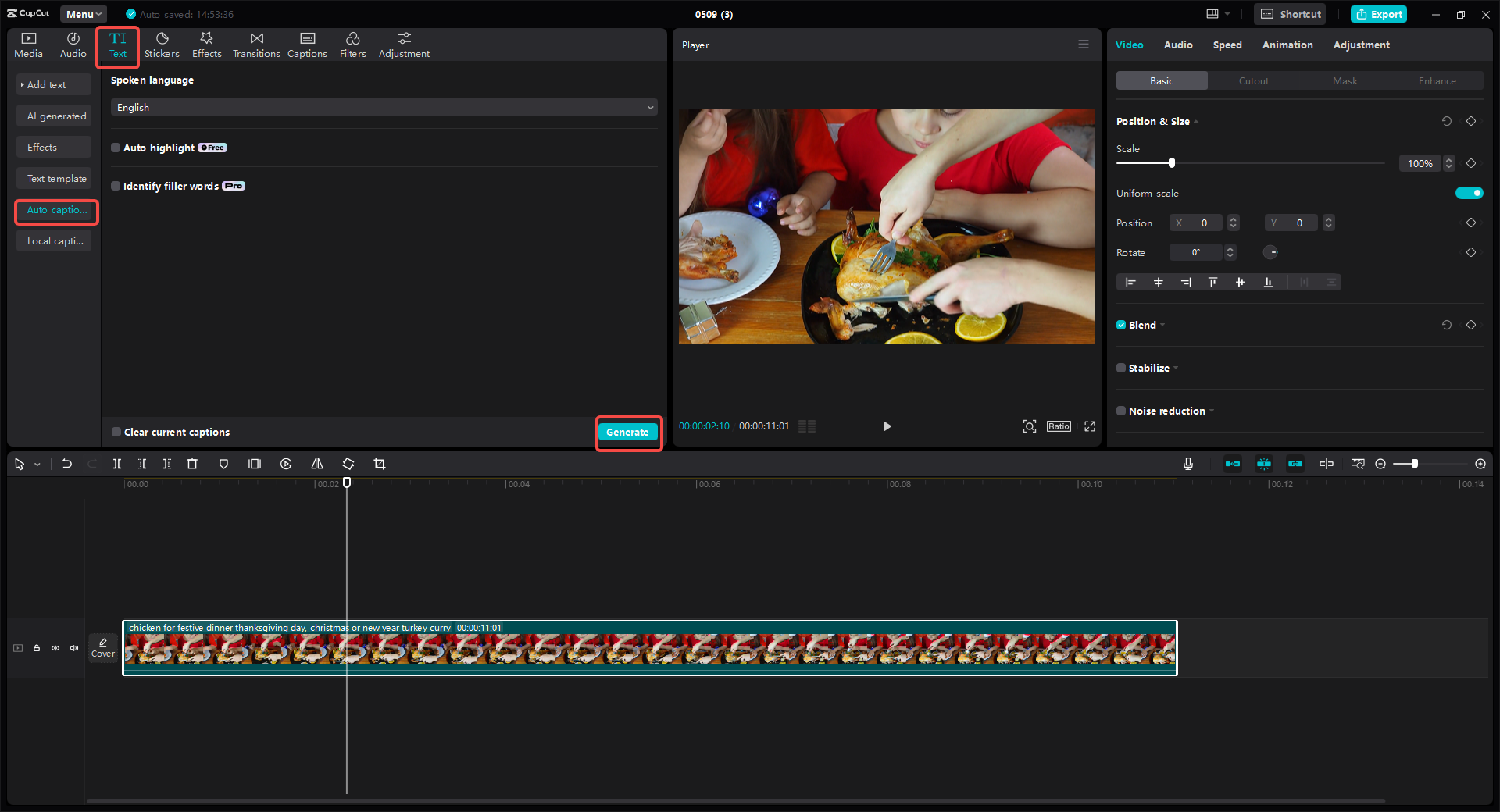Click the fullscreen icon in the Player panel
The height and width of the screenshot is (812, 1500).
pos(1089,426)
